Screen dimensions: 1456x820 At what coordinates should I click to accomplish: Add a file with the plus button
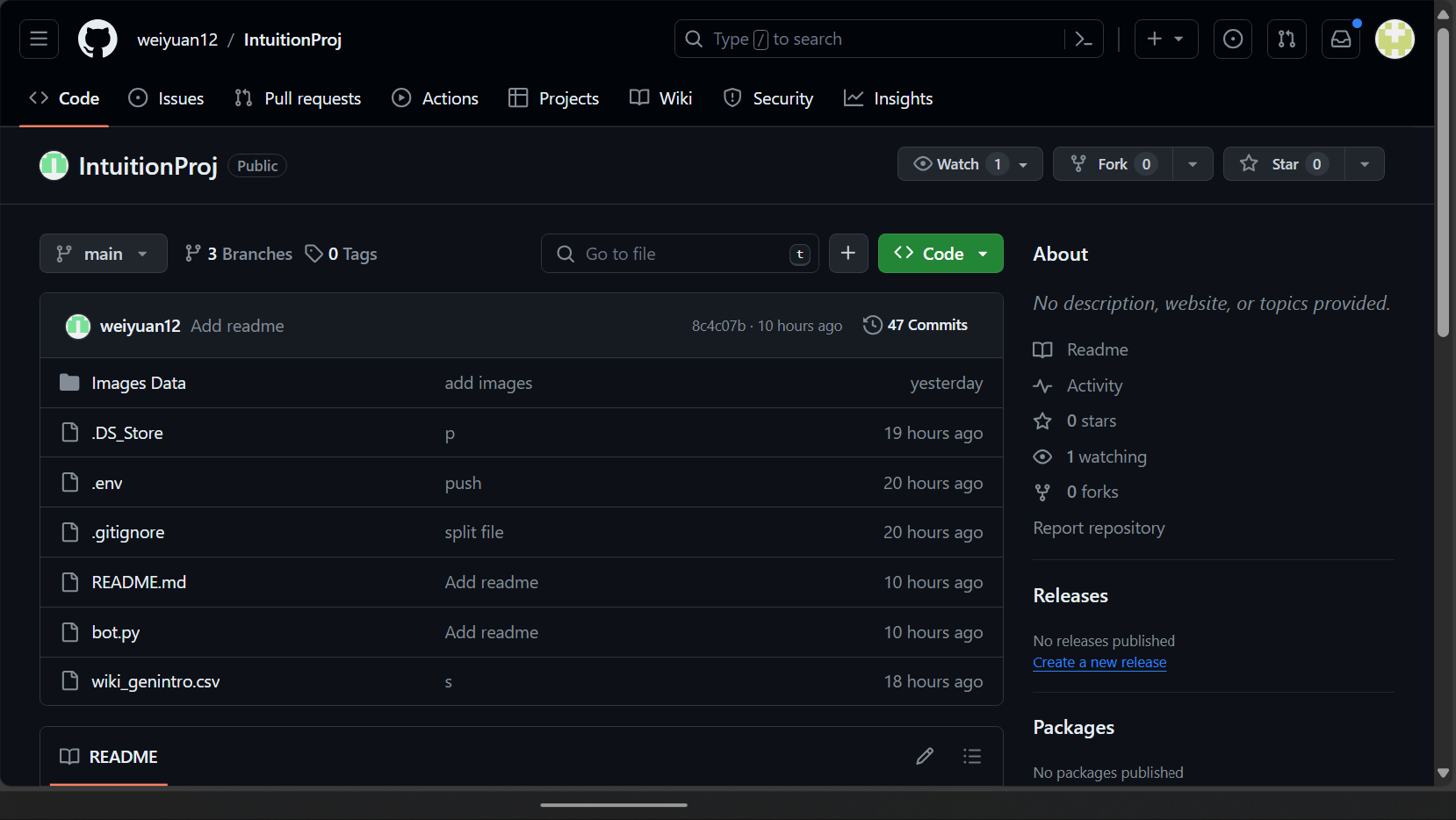pos(848,253)
